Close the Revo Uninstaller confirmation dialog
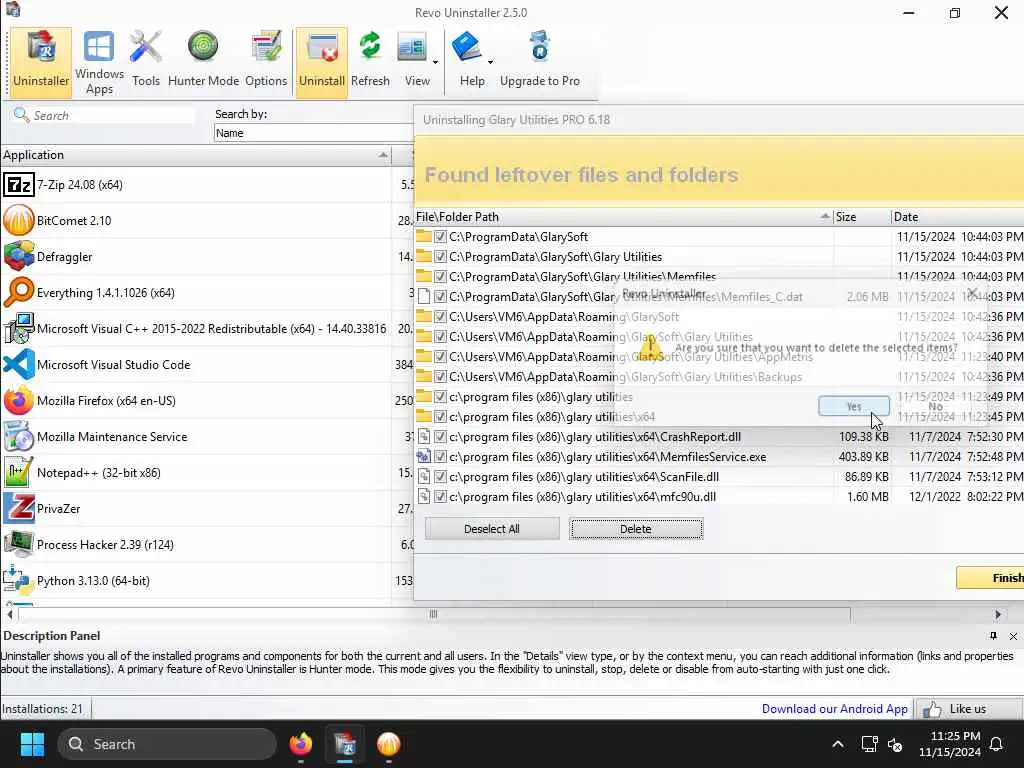This screenshot has height=768, width=1024. (972, 293)
